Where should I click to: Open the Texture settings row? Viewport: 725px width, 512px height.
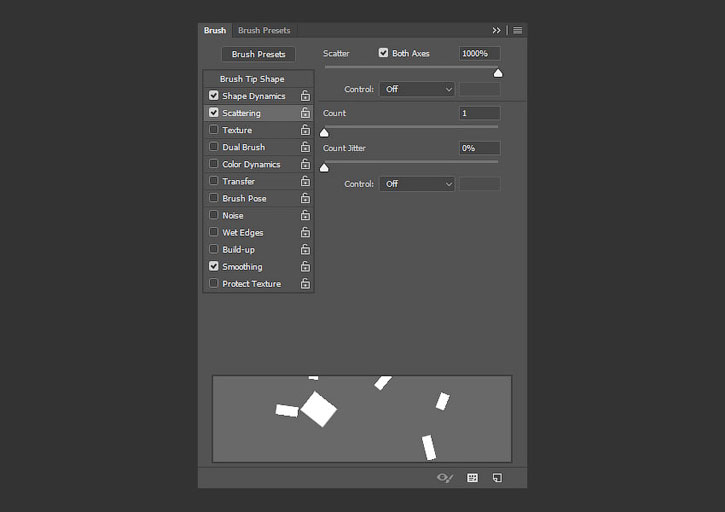click(x=258, y=130)
